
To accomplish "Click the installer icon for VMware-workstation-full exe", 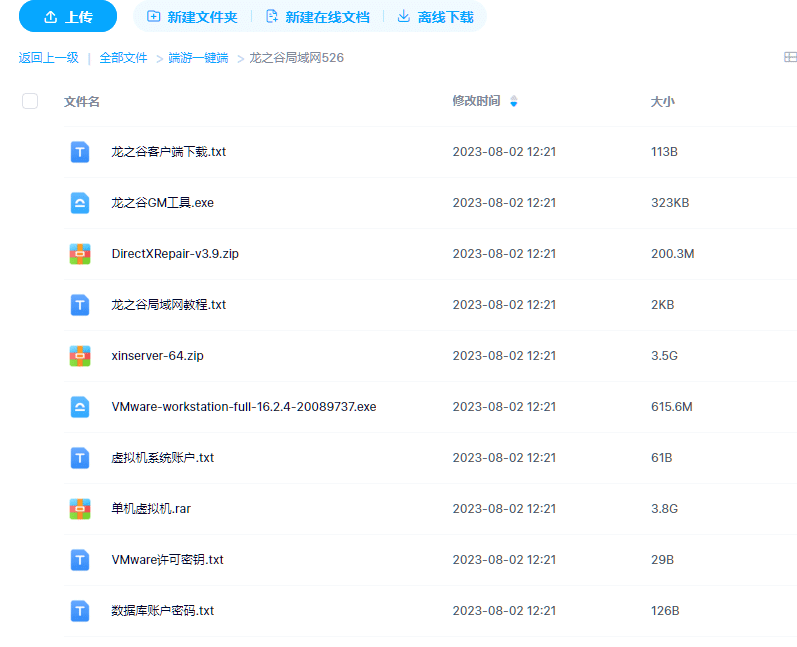I will (x=80, y=406).
